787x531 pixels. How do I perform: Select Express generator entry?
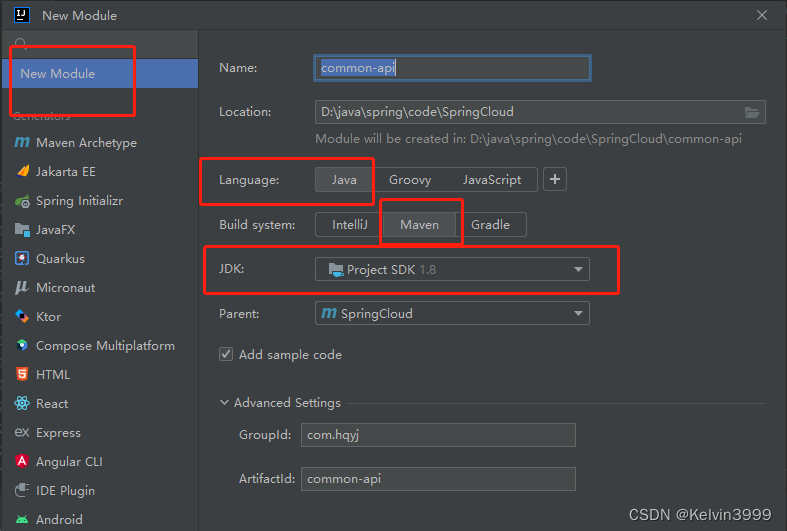(100, 432)
